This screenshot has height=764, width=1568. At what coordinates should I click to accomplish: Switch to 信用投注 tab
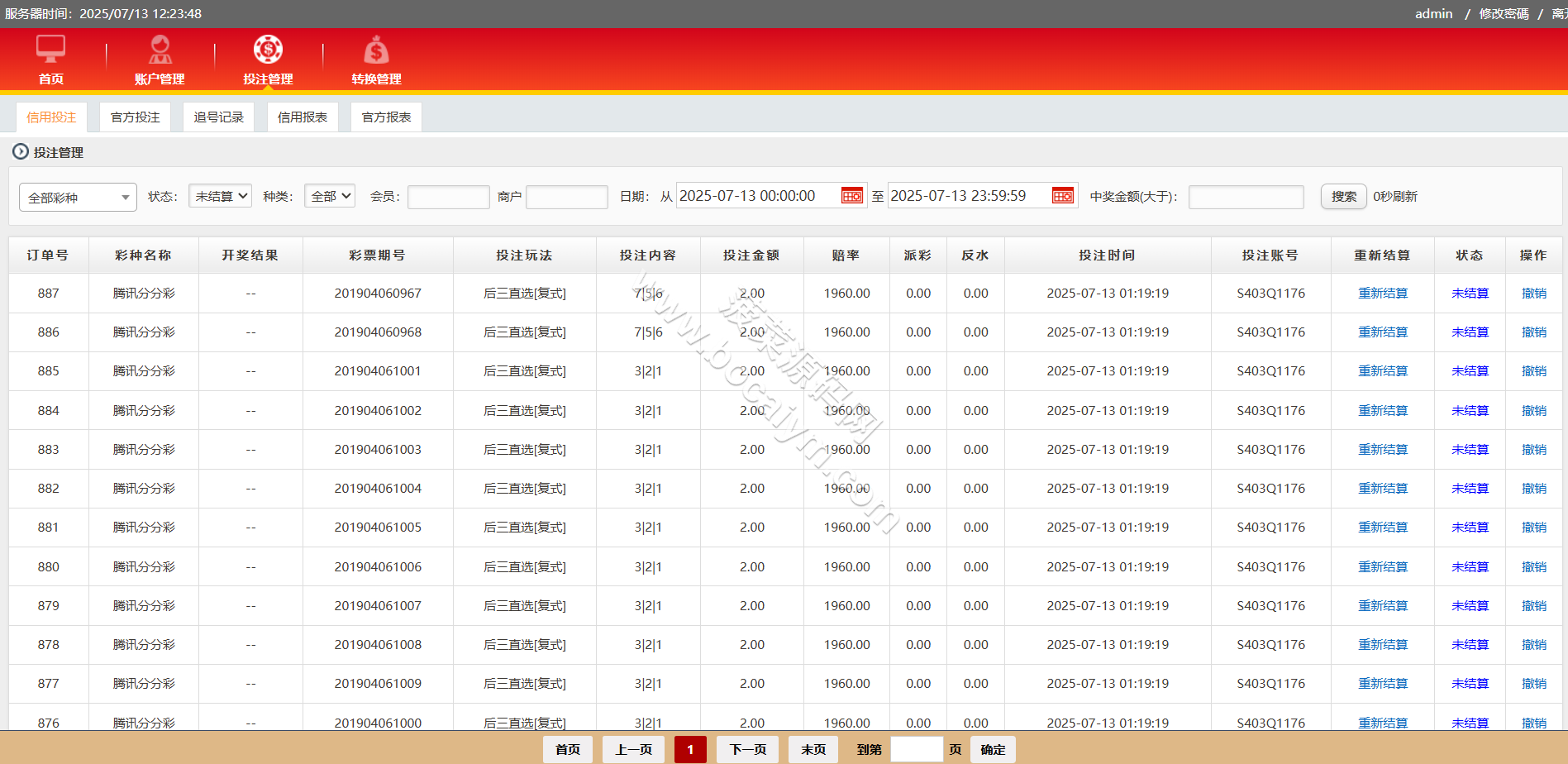(51, 117)
